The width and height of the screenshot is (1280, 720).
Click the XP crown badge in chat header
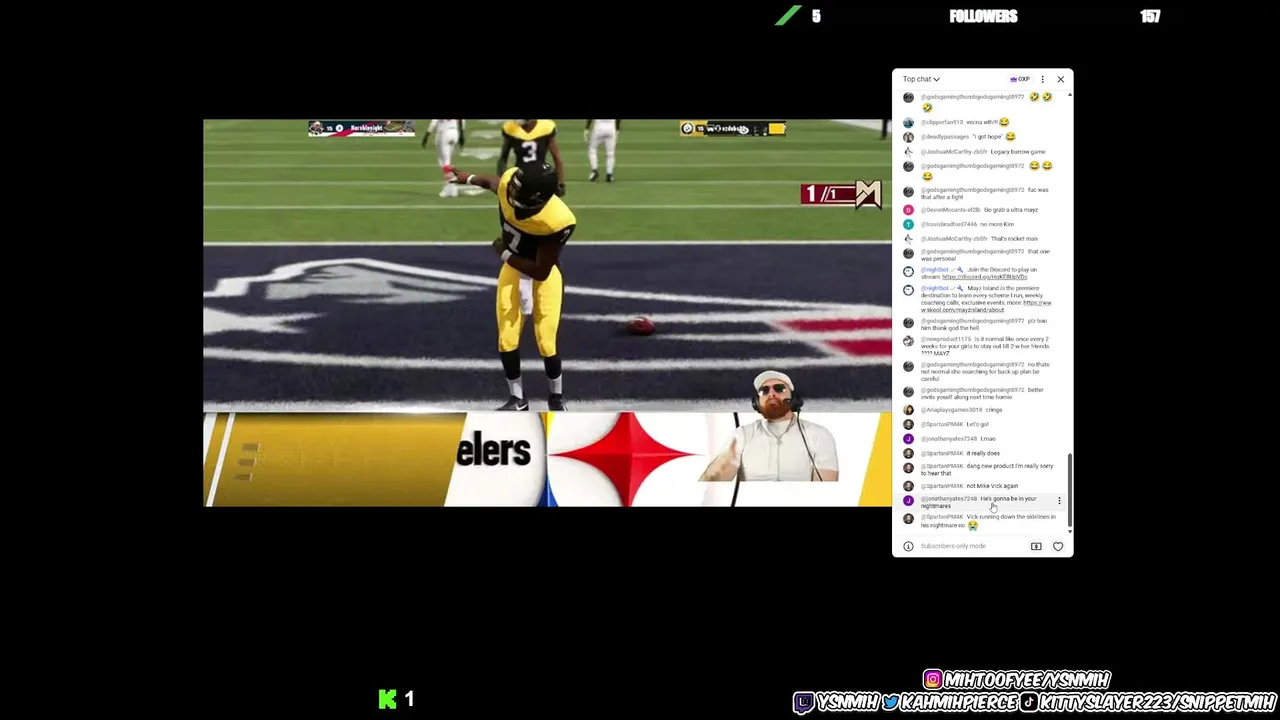point(1020,79)
